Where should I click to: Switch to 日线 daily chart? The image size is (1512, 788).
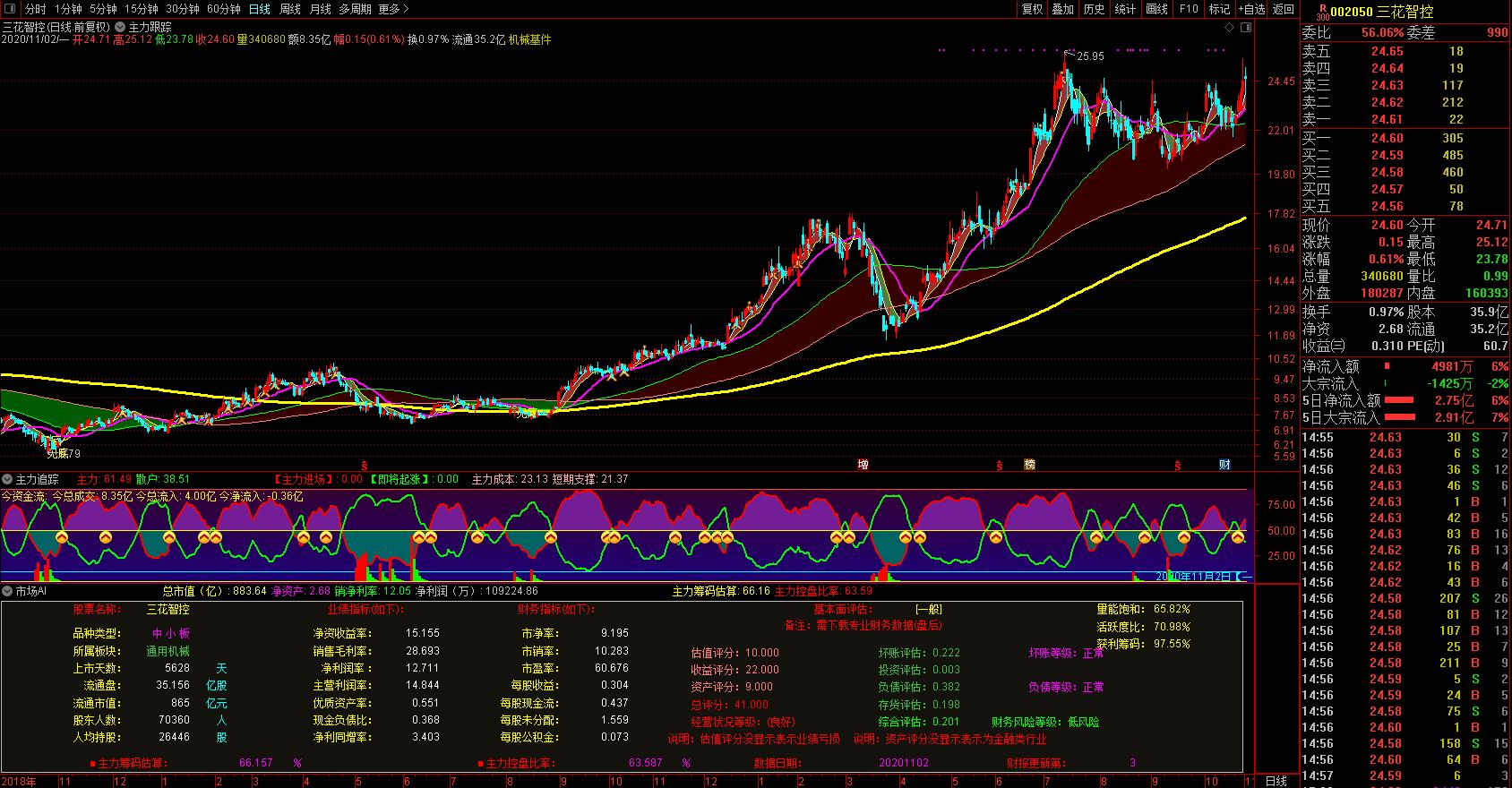tap(259, 9)
